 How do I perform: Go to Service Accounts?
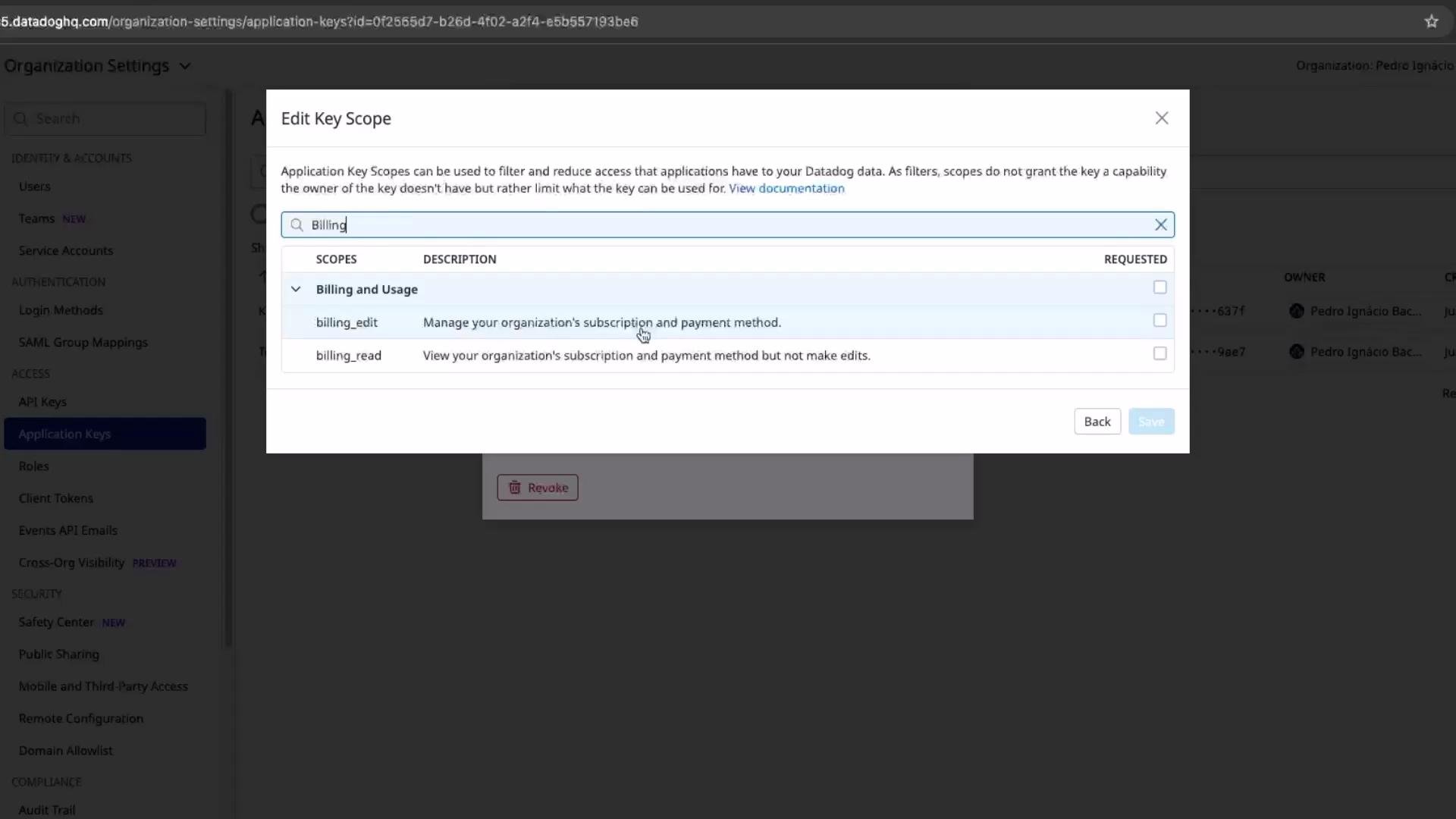(x=65, y=250)
